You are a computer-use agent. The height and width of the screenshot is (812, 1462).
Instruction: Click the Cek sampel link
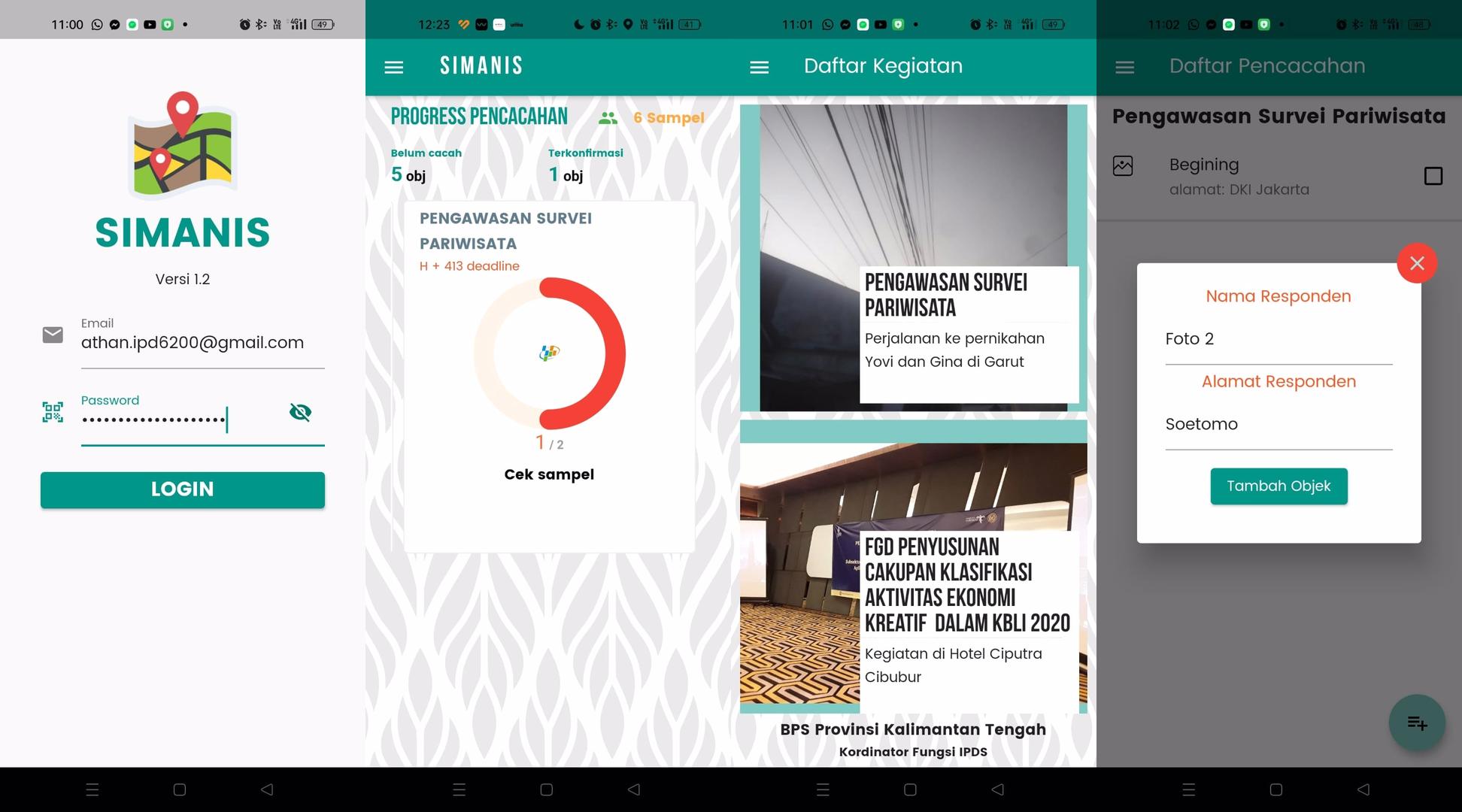[549, 474]
